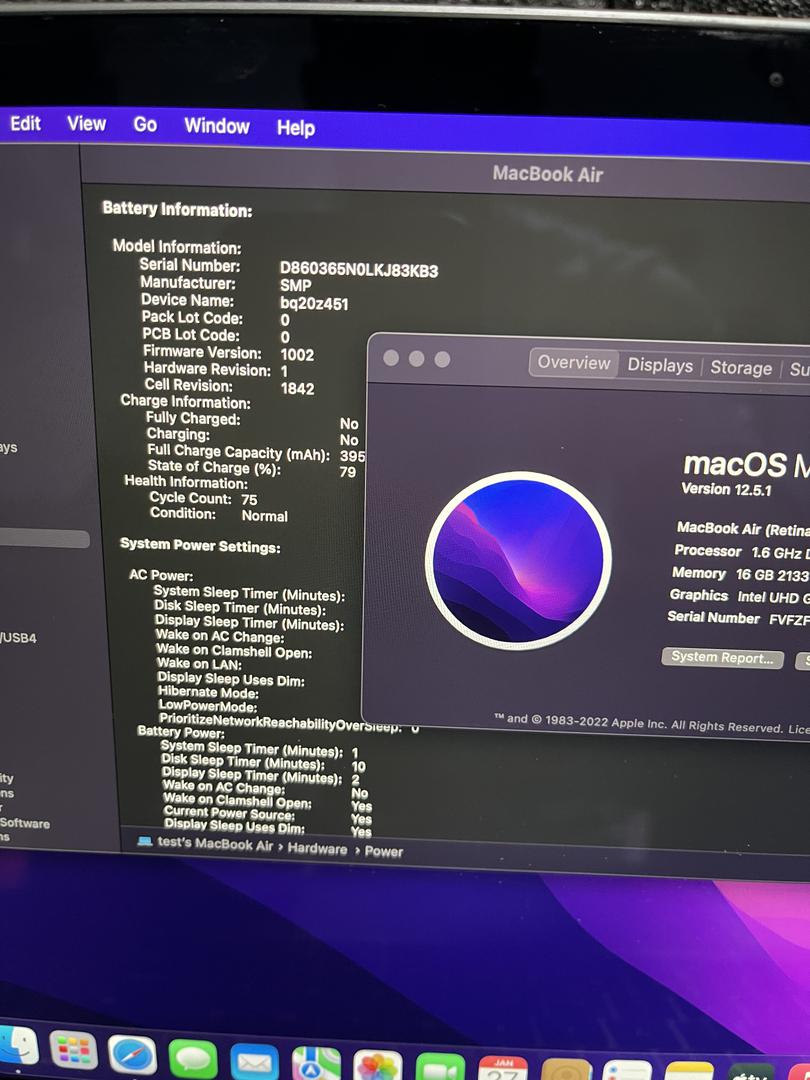This screenshot has height=1080, width=810.
Task: Select the Software item in the sidebar
Action: (x=25, y=823)
